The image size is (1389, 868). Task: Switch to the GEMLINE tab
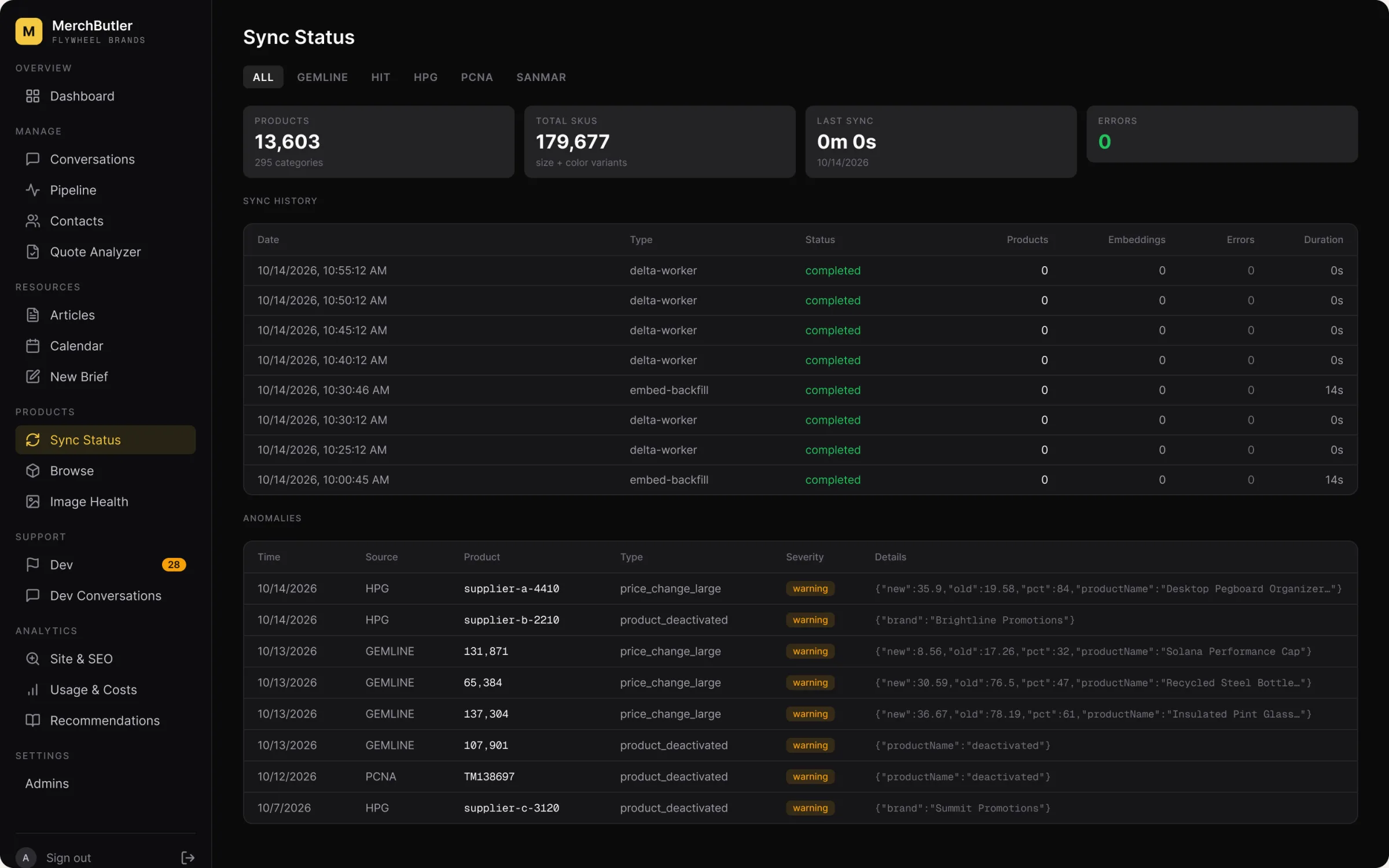point(322,77)
